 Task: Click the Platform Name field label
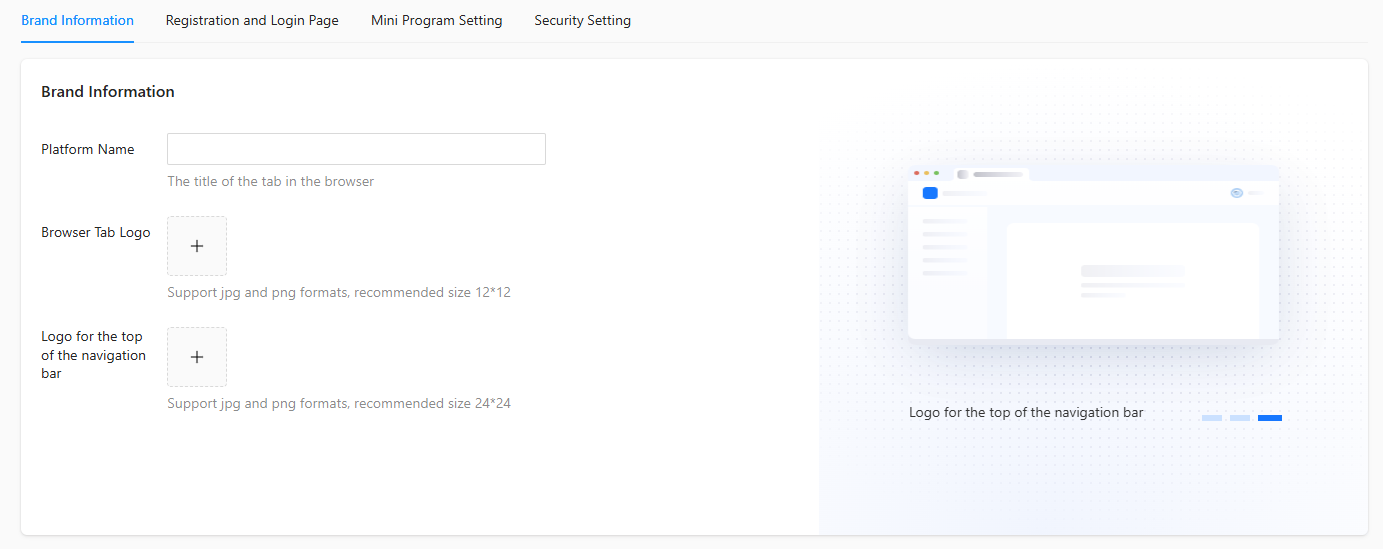click(88, 149)
